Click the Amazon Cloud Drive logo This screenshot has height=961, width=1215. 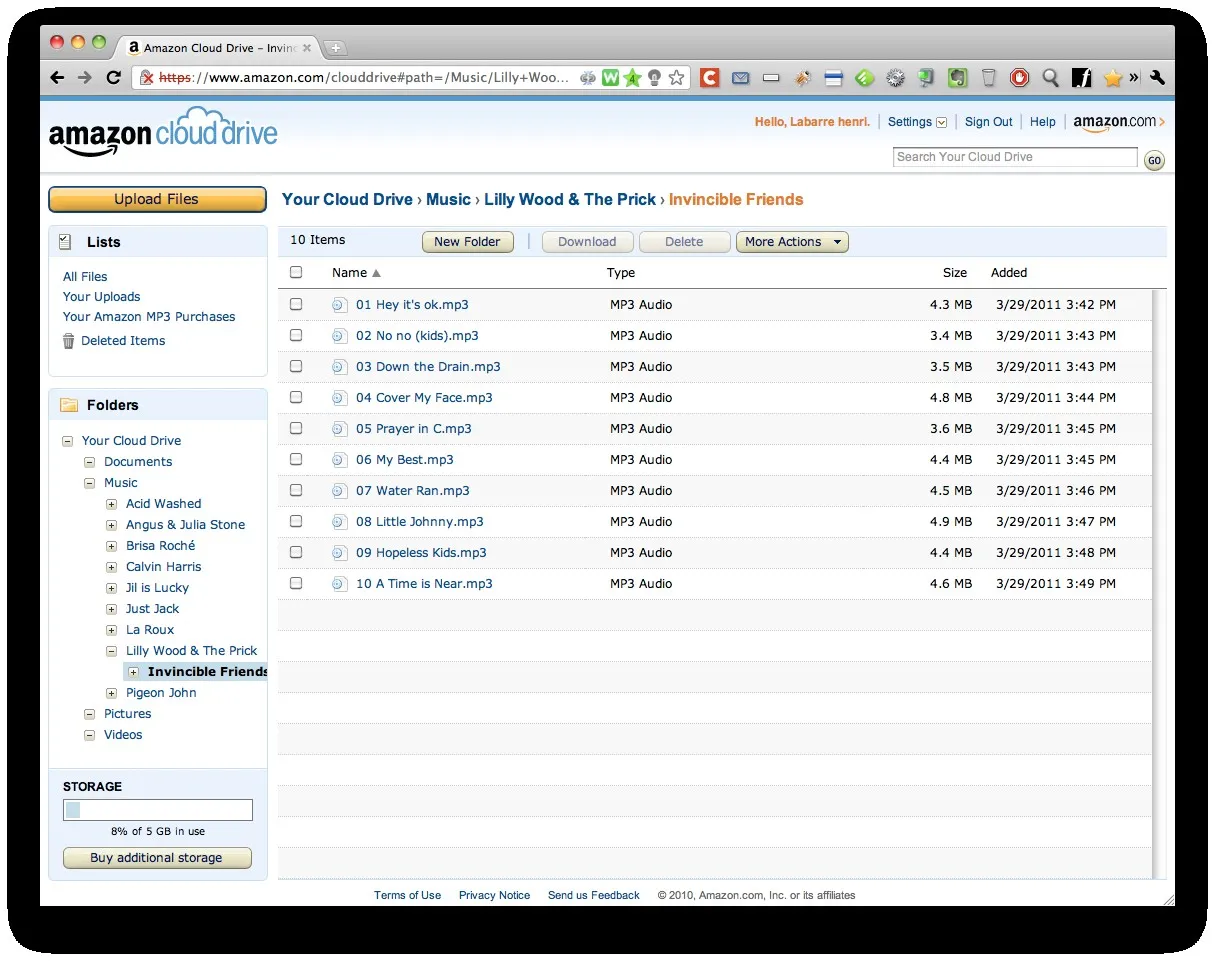pyautogui.click(x=163, y=133)
